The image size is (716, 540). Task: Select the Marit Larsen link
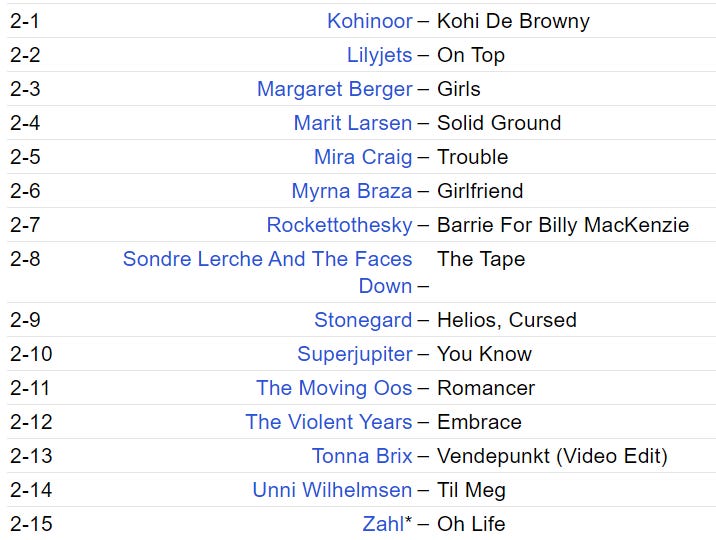352,123
